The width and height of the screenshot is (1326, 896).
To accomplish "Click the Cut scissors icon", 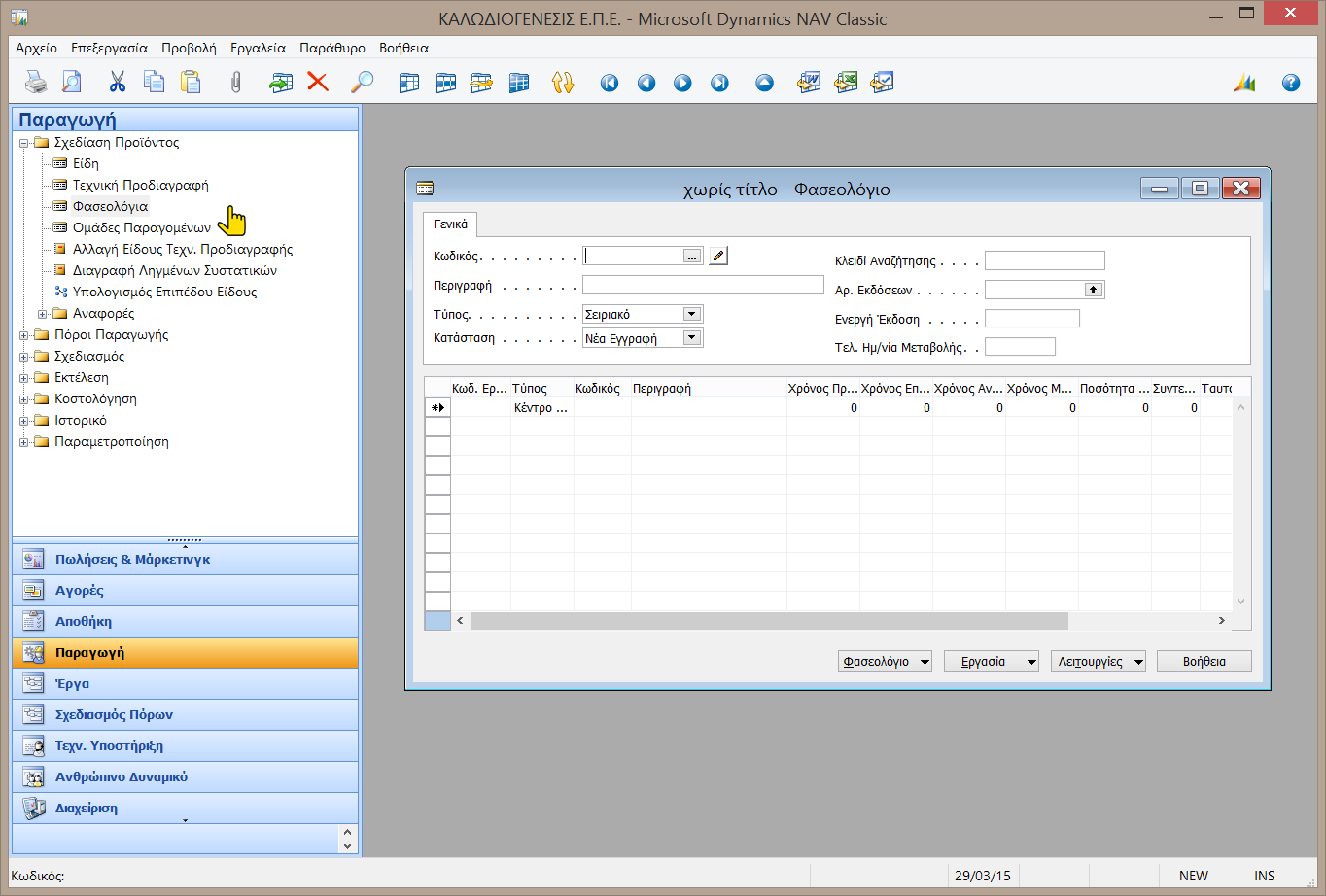I will [118, 83].
